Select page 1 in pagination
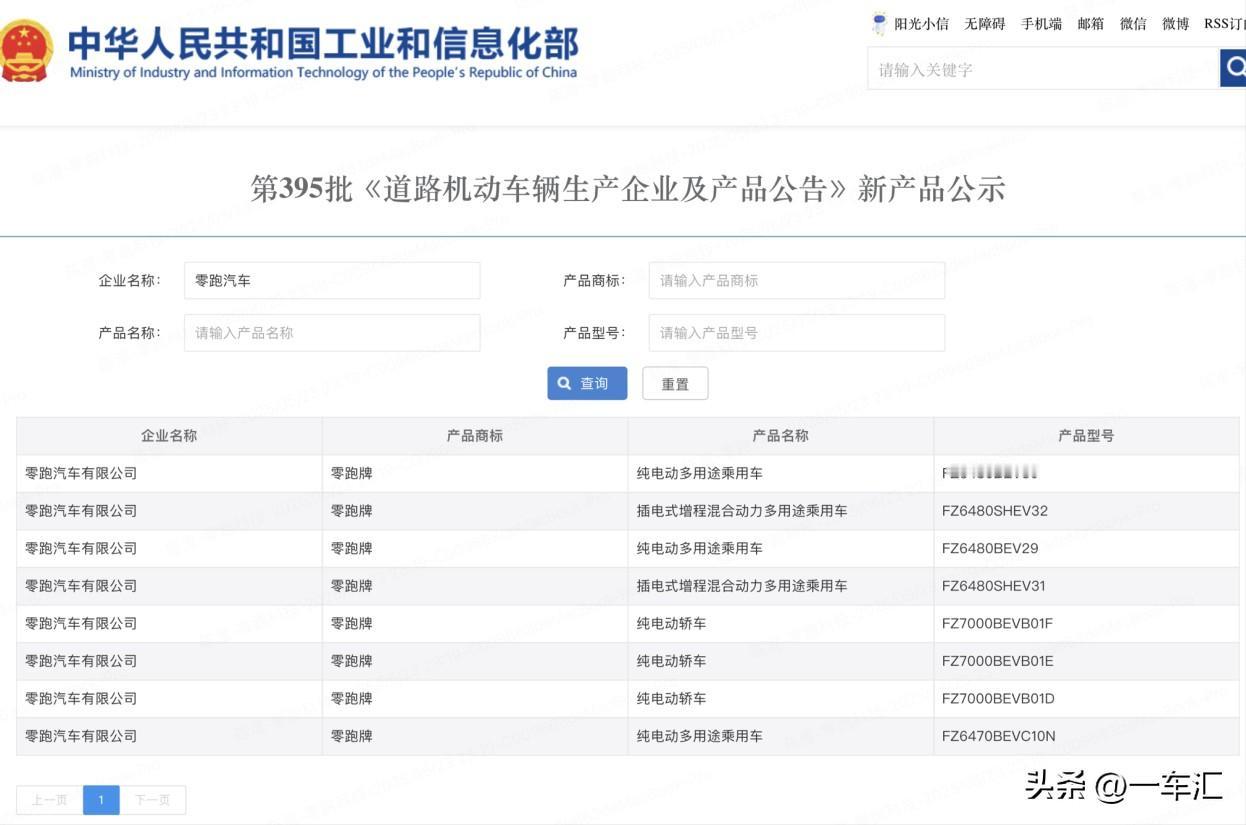This screenshot has height=825, width=1246. pos(101,800)
